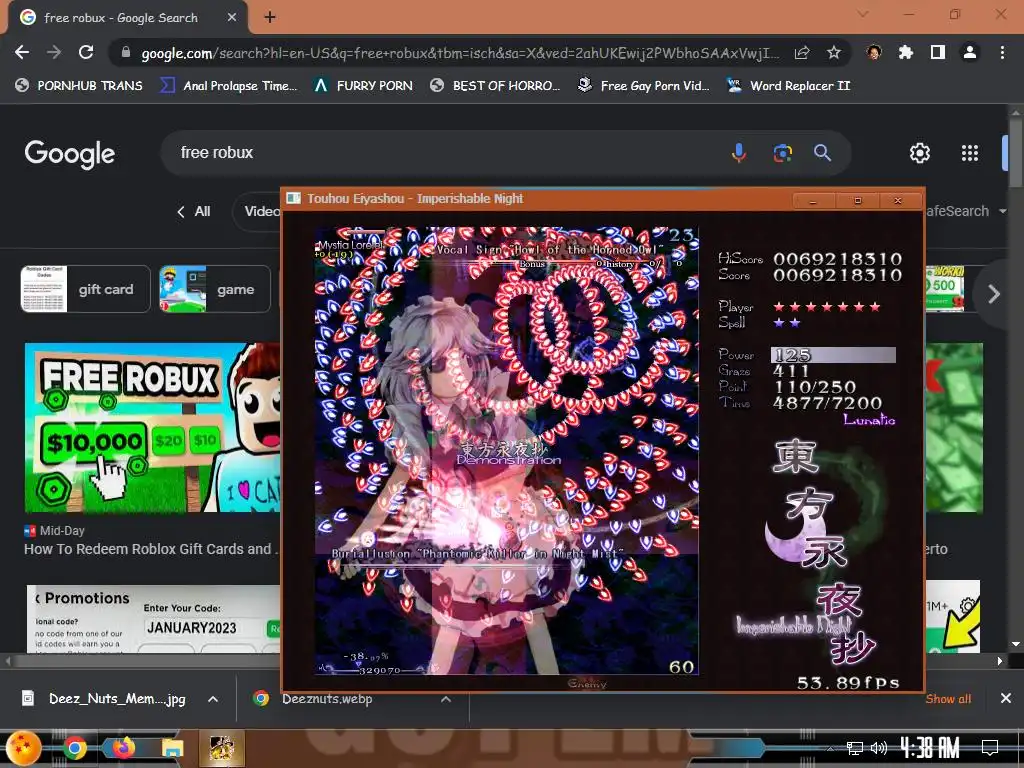
Task: Close the downloads bar
Action: pyautogui.click(x=1006, y=699)
